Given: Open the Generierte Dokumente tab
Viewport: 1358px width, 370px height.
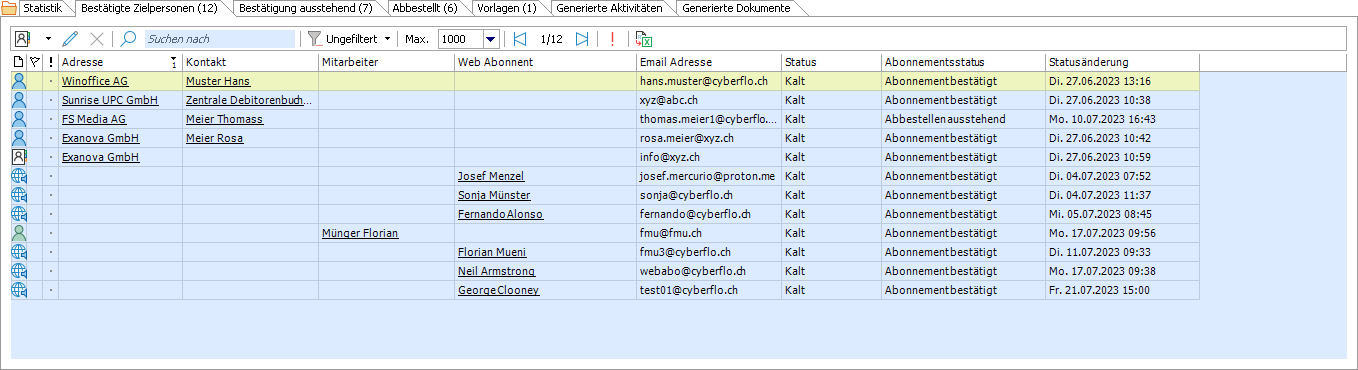Looking at the screenshot, I should pyautogui.click(x=736, y=8).
